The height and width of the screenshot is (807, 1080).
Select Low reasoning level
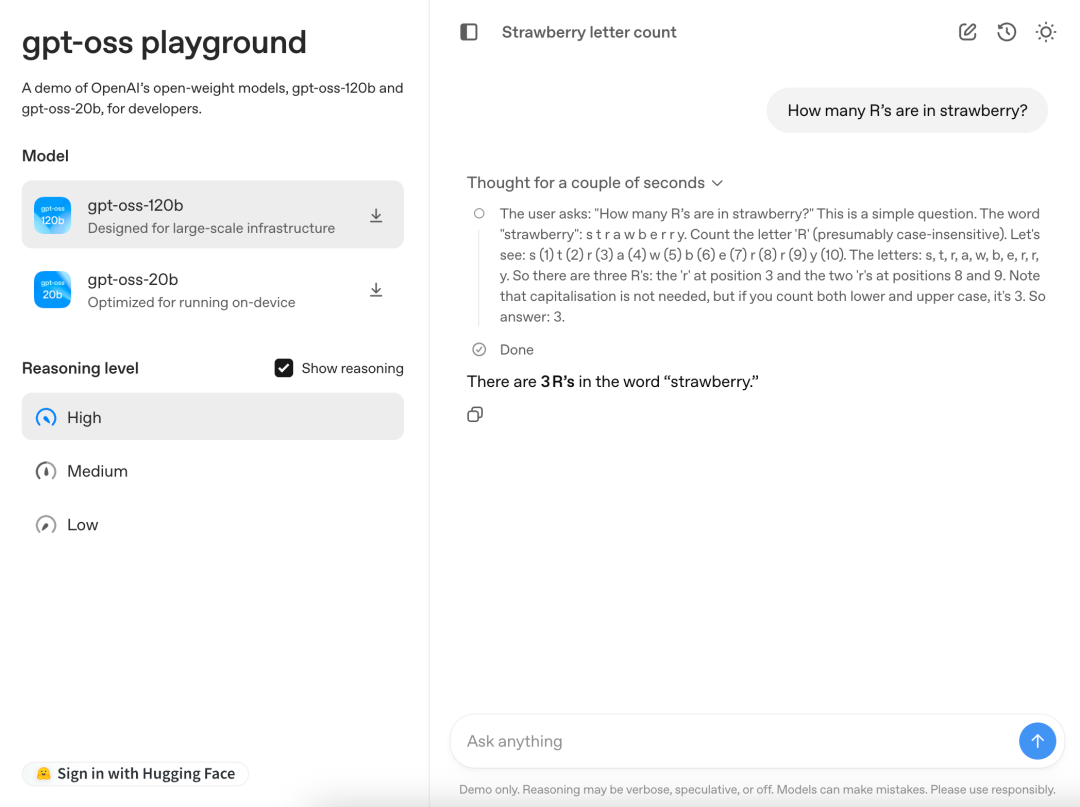pos(82,525)
